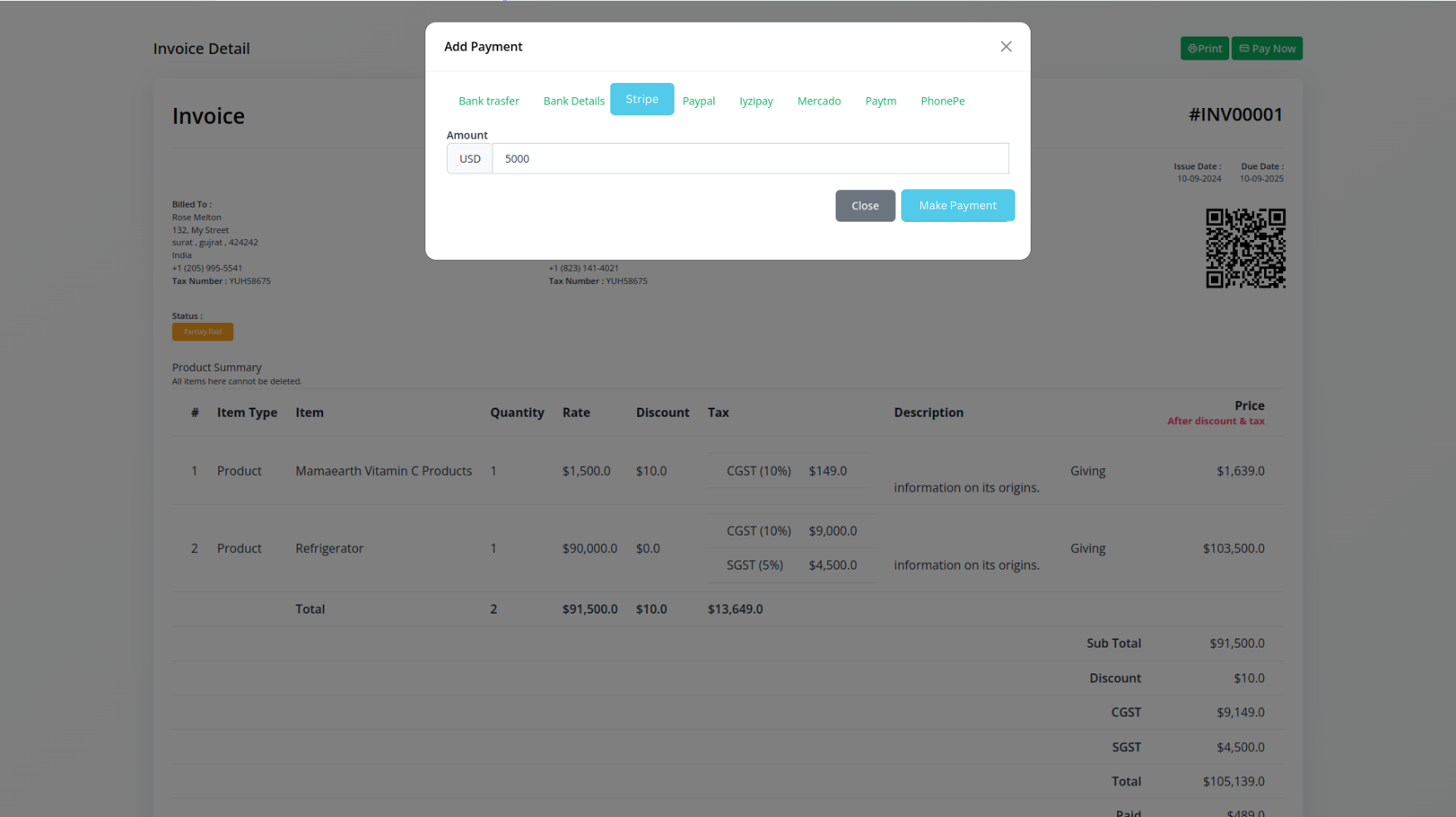Screen dimensions: 1456x817
Task: Click the Print button
Action: tap(1204, 48)
